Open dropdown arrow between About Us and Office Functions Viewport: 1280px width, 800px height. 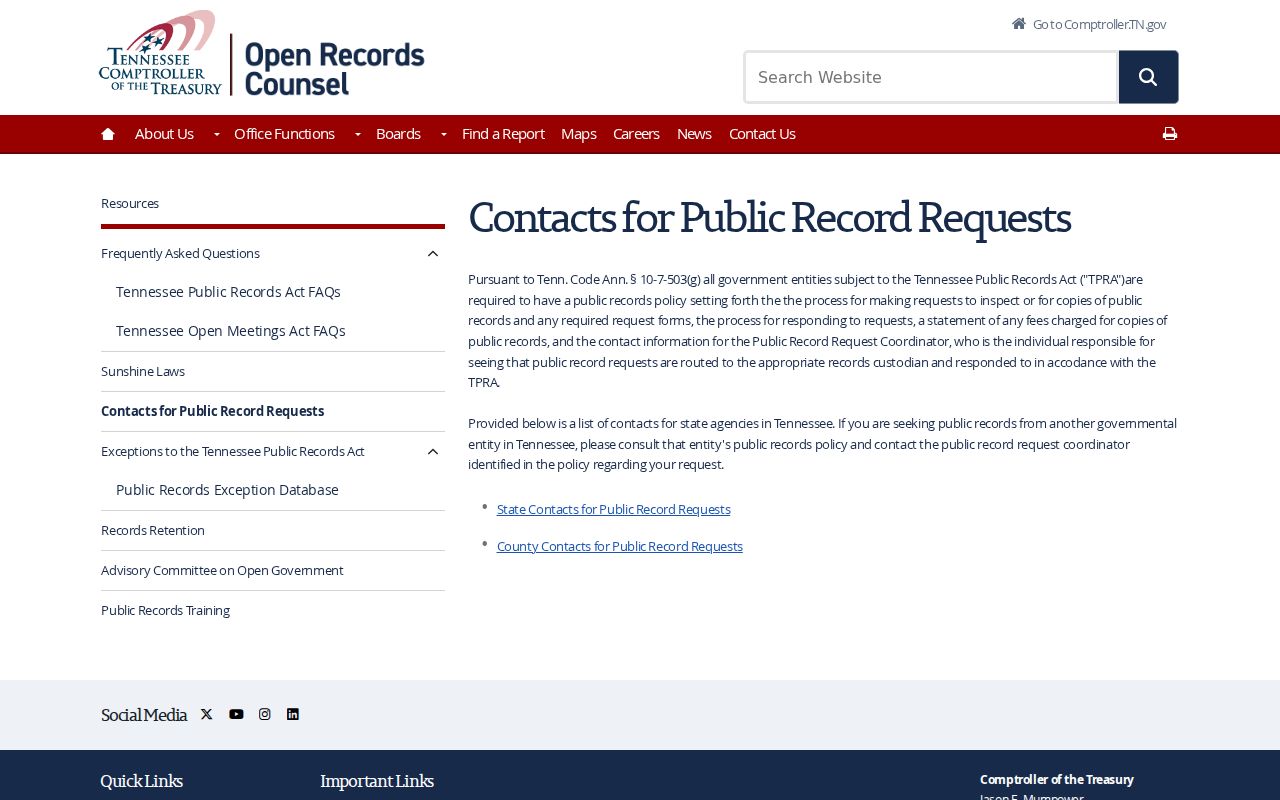pyautogui.click(x=216, y=134)
